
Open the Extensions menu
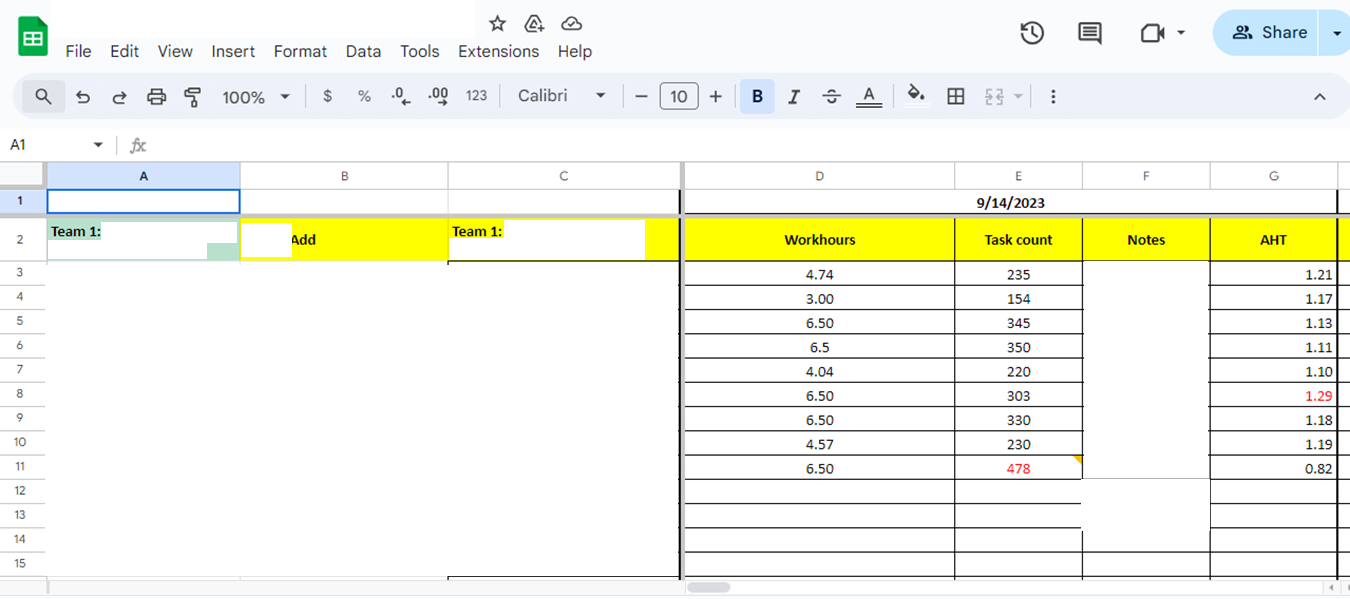coord(498,51)
